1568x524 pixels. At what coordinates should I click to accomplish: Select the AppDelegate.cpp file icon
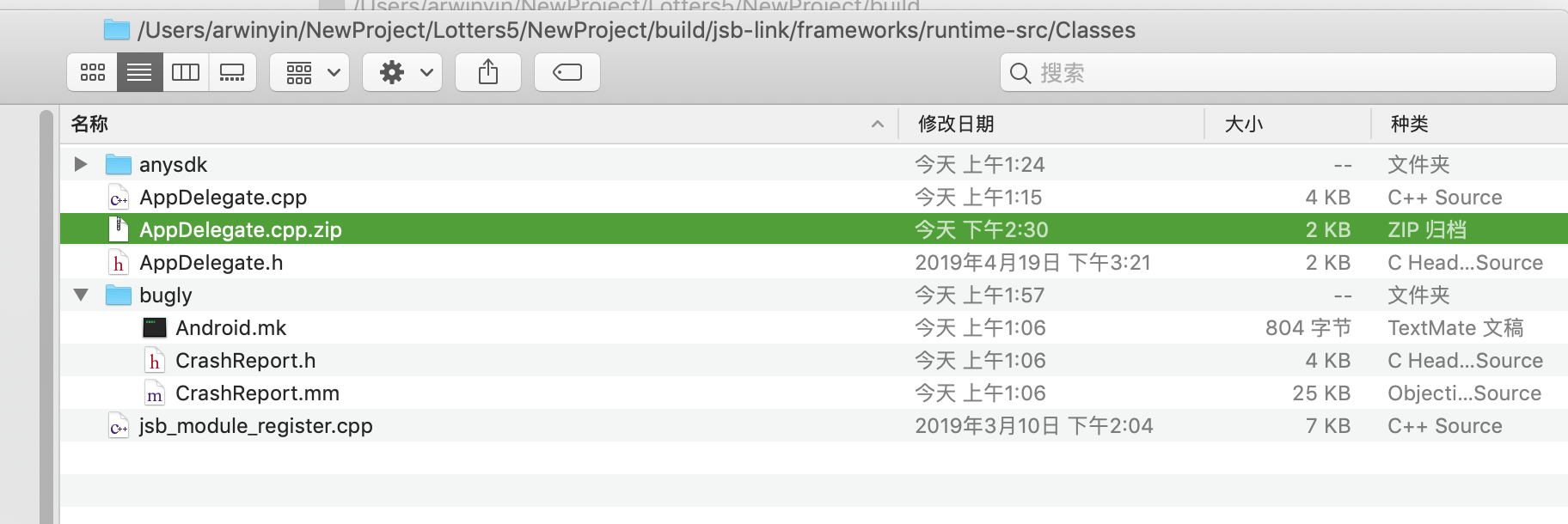(119, 198)
